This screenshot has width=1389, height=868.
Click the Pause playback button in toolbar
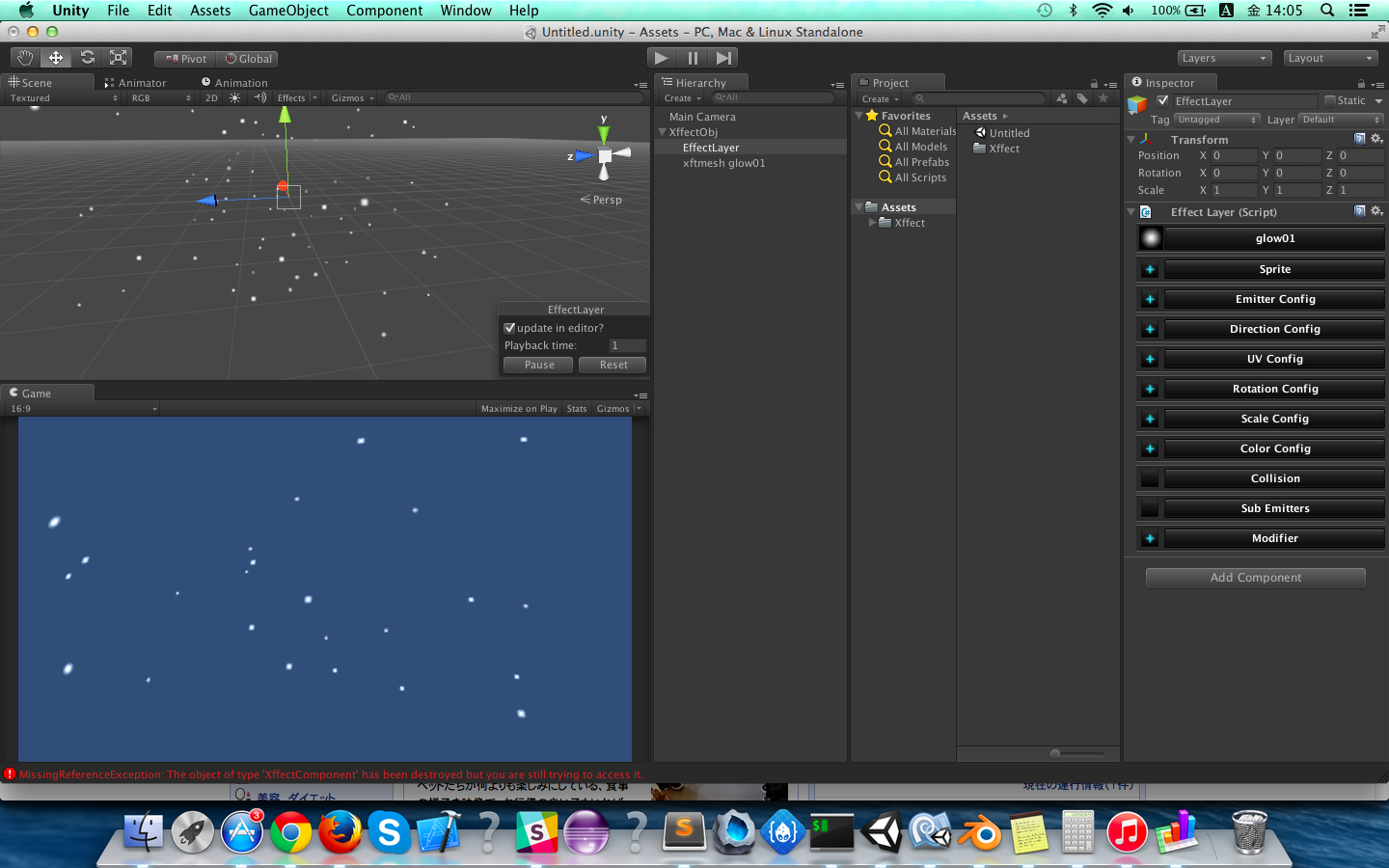pos(693,58)
